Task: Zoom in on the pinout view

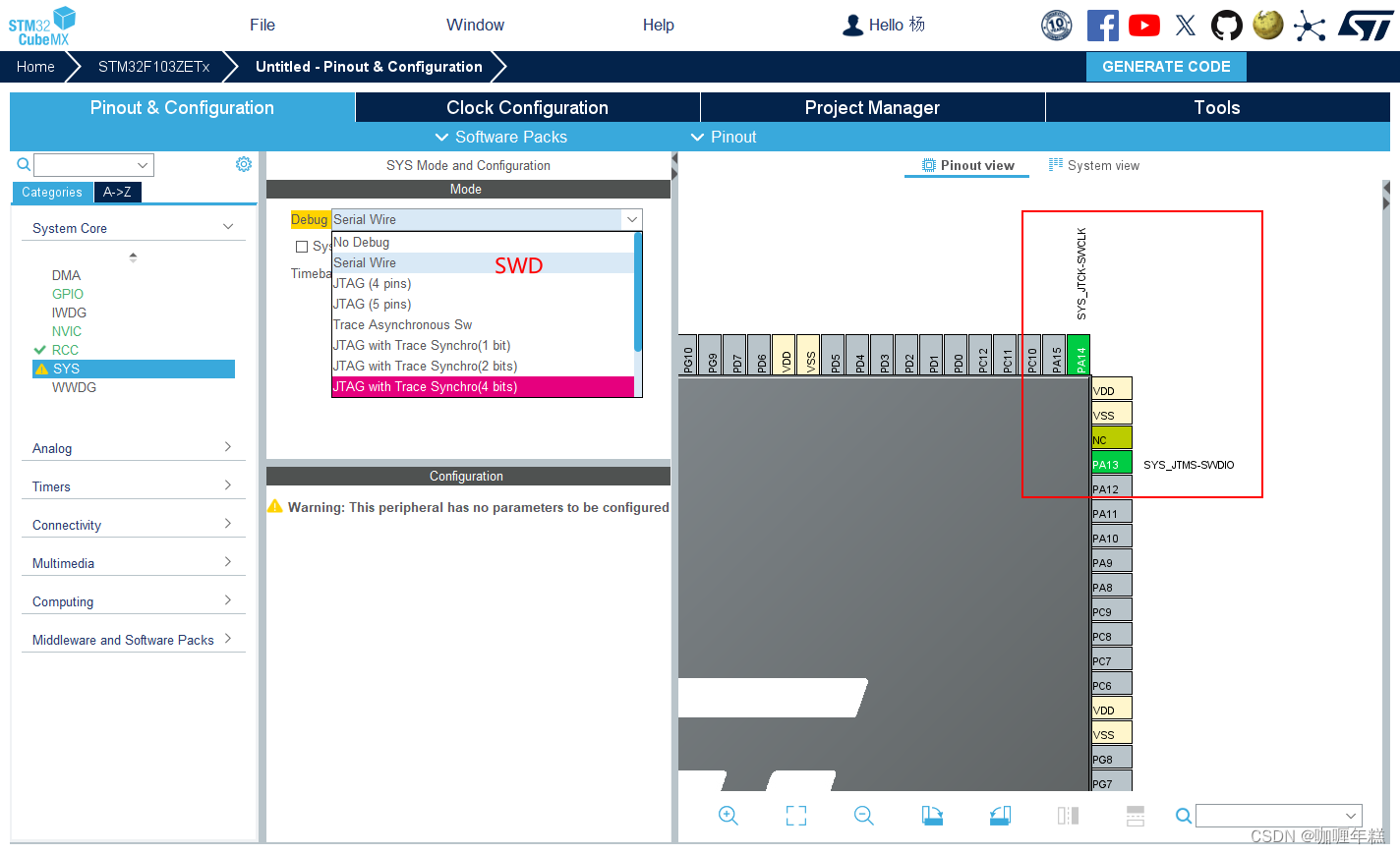Action: [x=729, y=816]
